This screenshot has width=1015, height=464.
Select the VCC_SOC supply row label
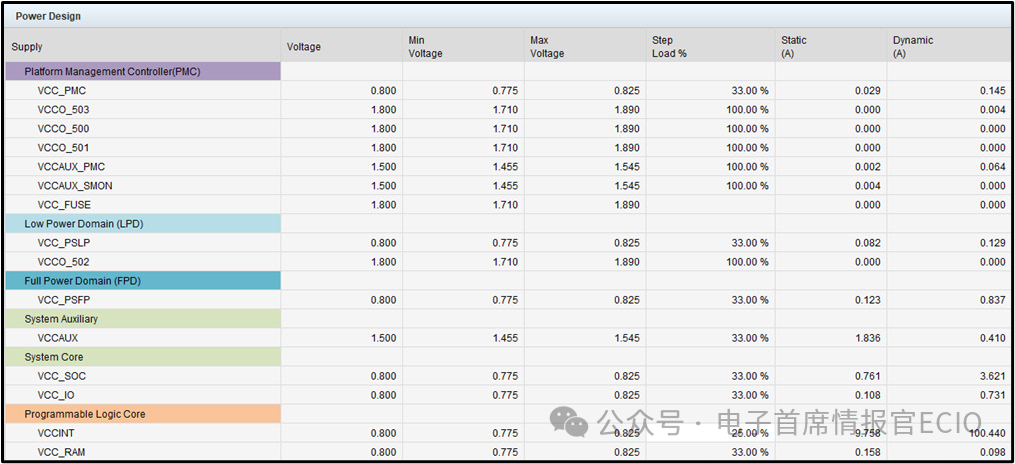tap(61, 376)
